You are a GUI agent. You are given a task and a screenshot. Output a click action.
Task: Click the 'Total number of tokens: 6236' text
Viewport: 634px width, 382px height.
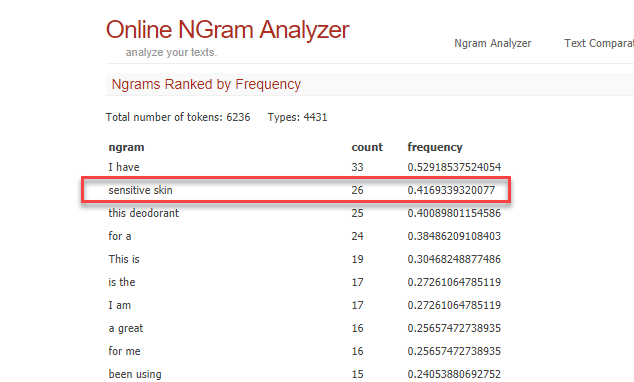(178, 117)
